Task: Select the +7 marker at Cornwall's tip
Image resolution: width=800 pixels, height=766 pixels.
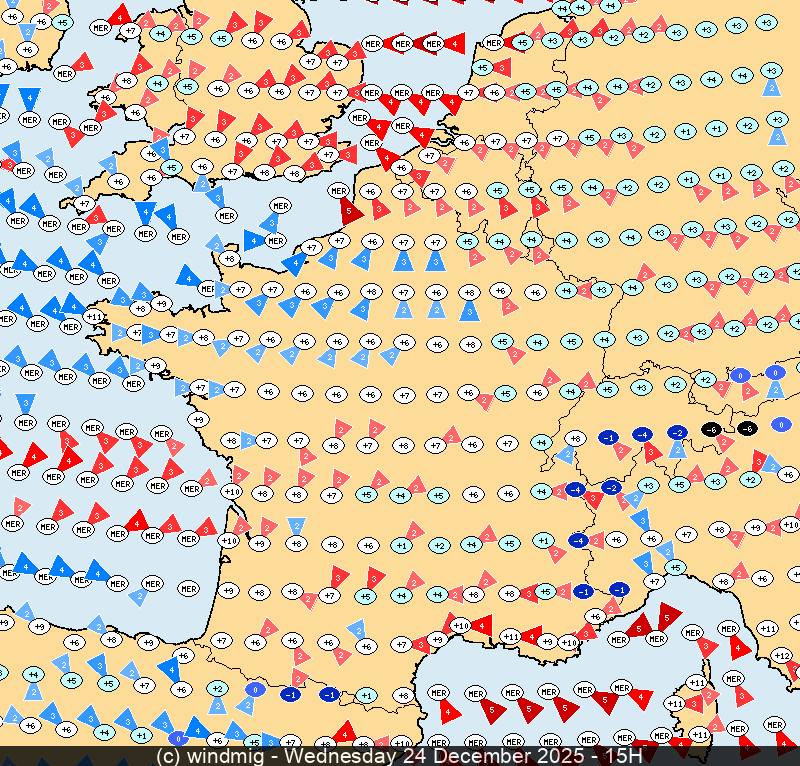Action: point(84,203)
